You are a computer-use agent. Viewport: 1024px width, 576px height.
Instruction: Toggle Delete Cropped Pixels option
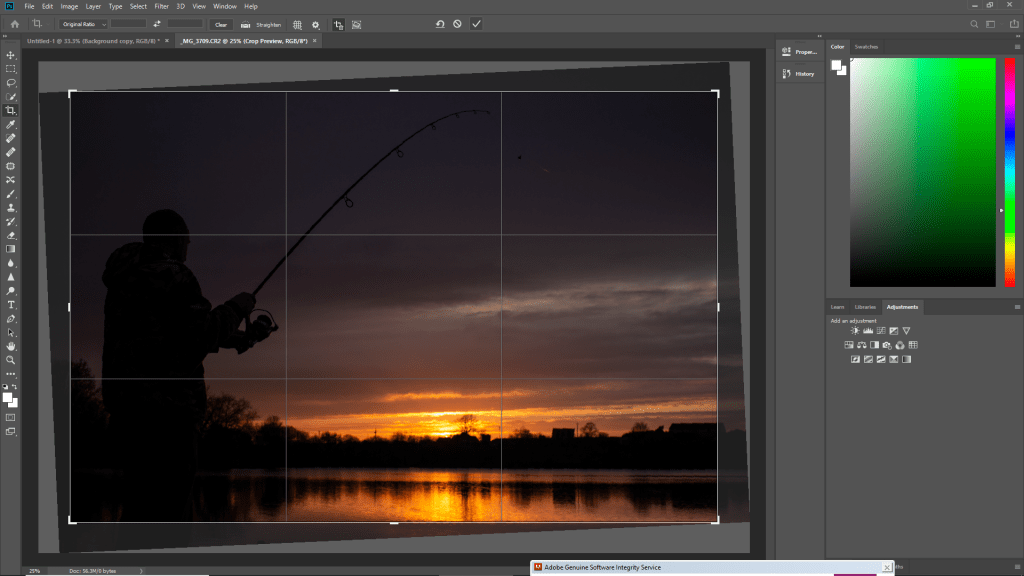[338, 23]
